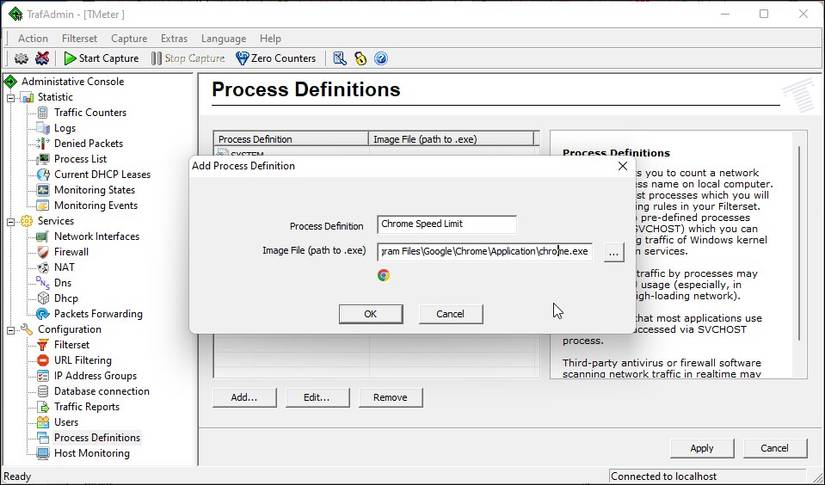Open the Capture menu

pyautogui.click(x=129, y=38)
